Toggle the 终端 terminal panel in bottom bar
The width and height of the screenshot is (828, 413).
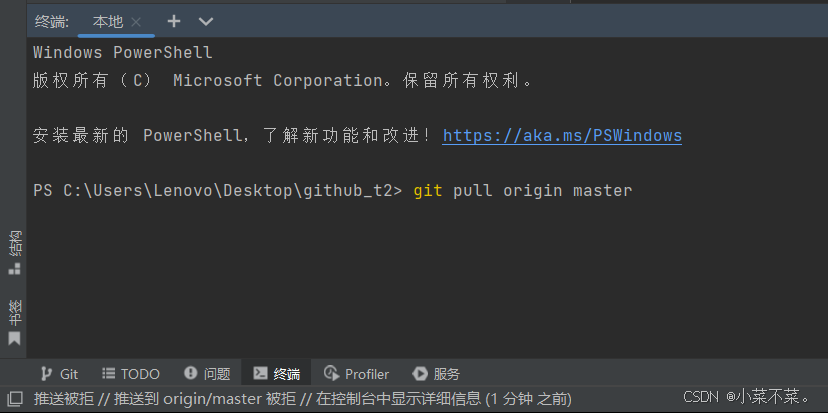[x=277, y=374]
